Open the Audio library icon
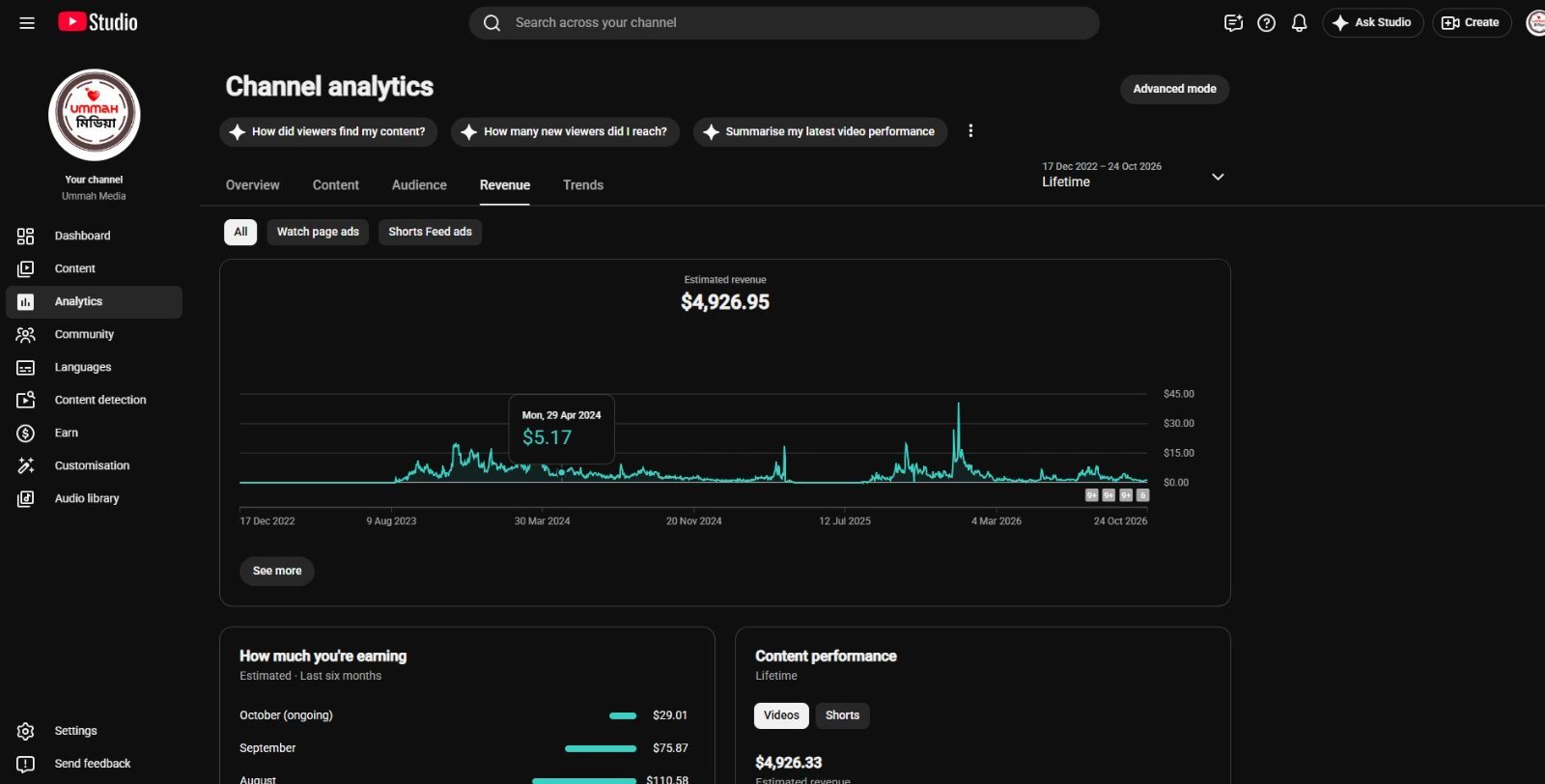Image resolution: width=1545 pixels, height=784 pixels. 26,499
